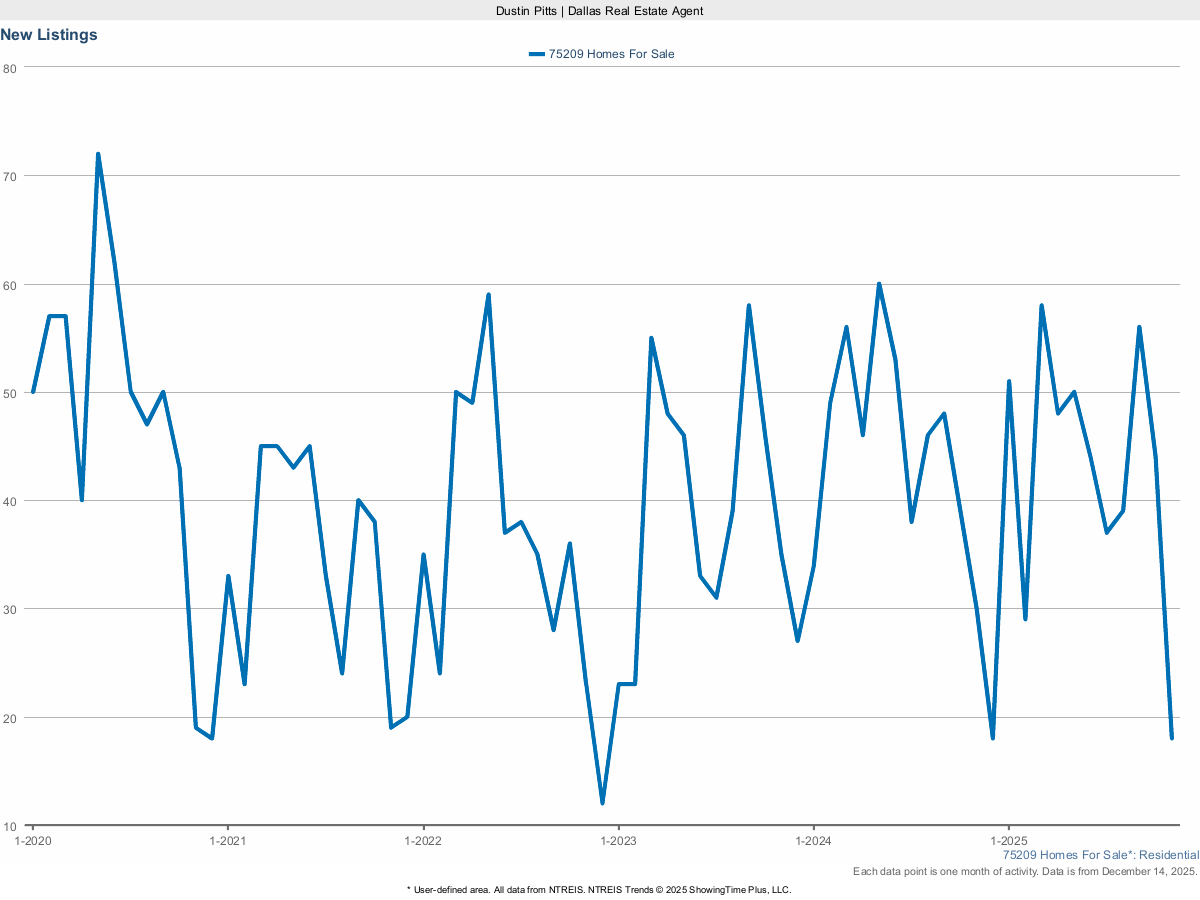Select the 1-2022 x-axis label
This screenshot has width=1200, height=900.
(423, 841)
